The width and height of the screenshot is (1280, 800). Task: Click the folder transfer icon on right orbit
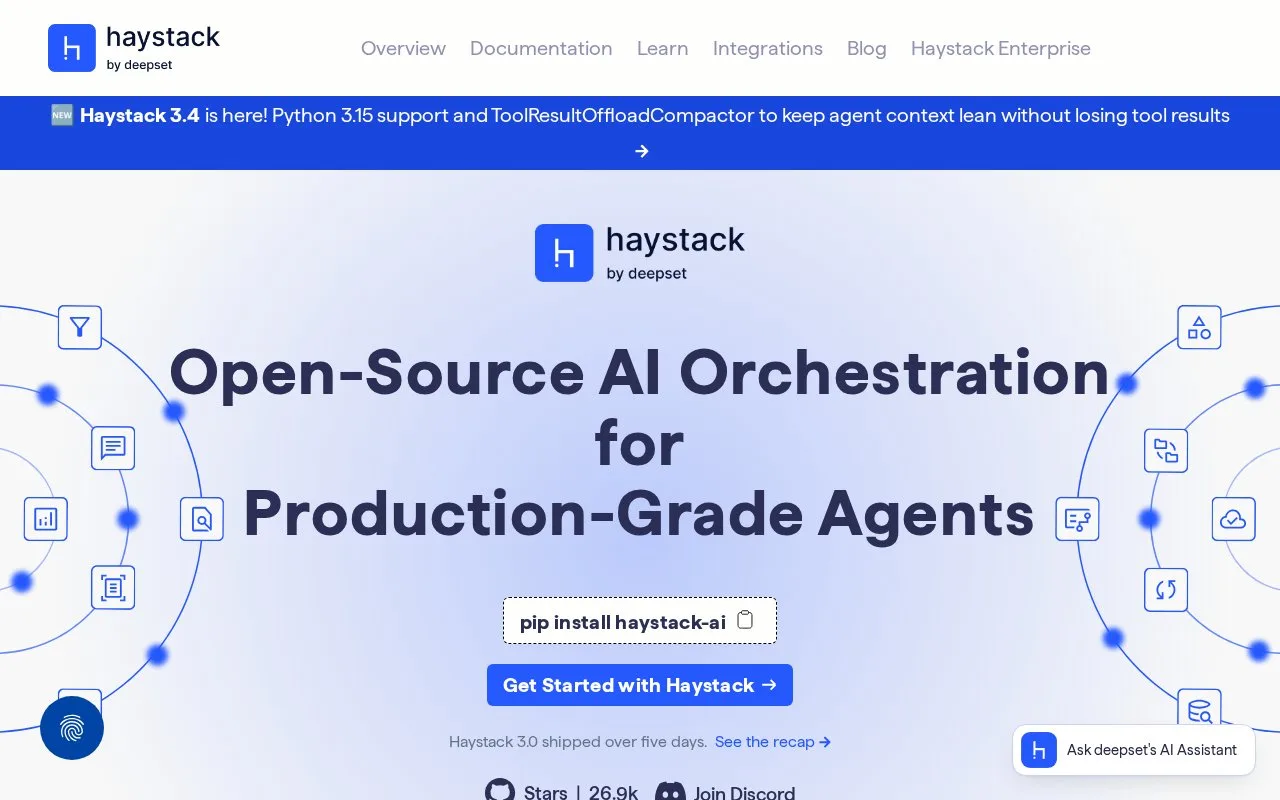click(1166, 450)
